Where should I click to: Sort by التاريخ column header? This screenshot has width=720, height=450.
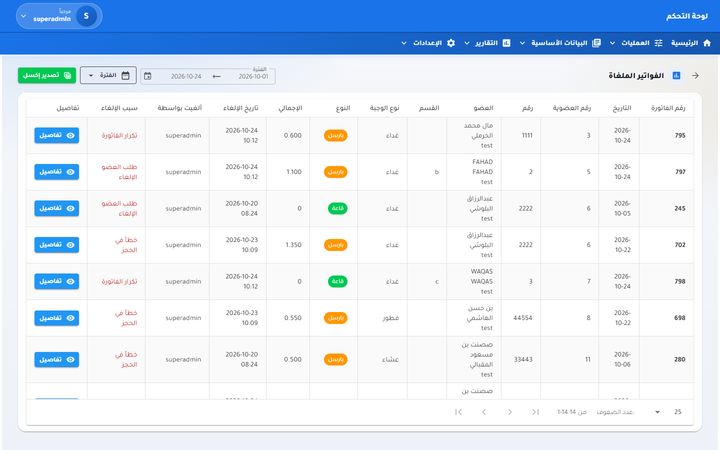(x=622, y=108)
